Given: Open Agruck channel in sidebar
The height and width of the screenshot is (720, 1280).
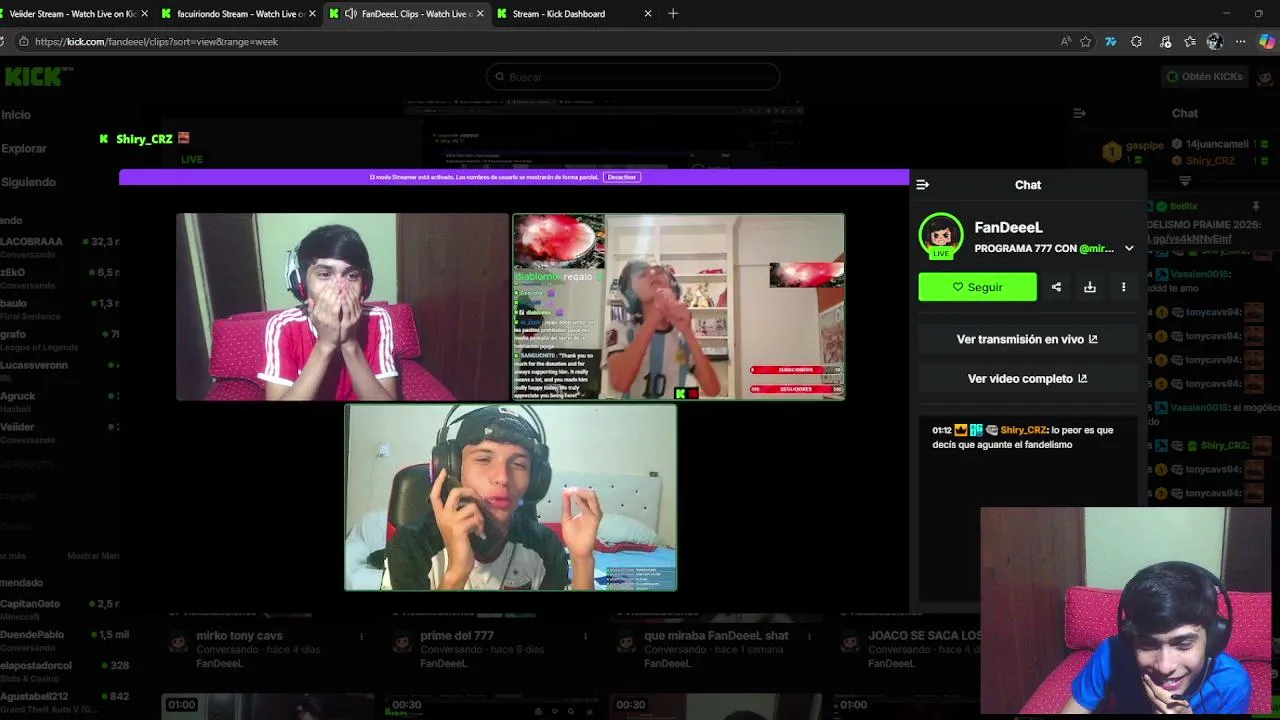Looking at the screenshot, I should pyautogui.click(x=59, y=402).
